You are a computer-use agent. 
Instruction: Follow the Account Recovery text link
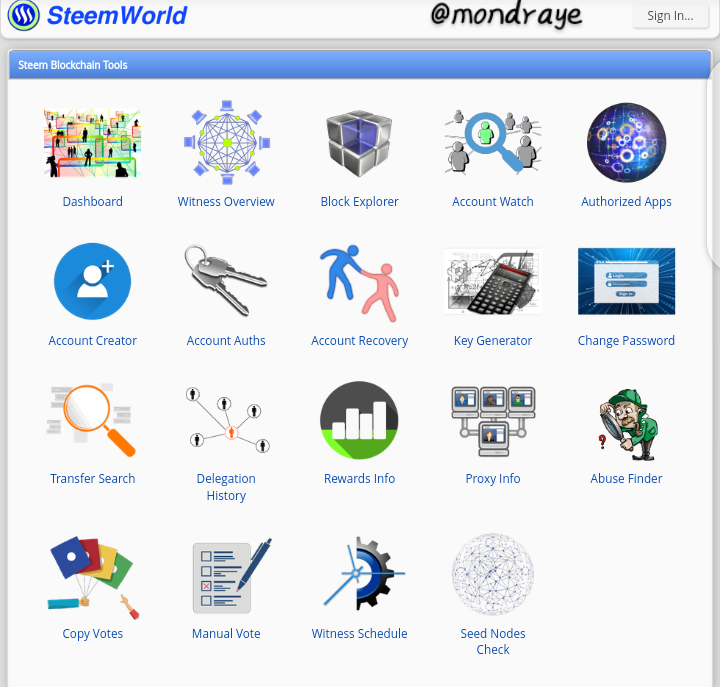click(x=360, y=341)
